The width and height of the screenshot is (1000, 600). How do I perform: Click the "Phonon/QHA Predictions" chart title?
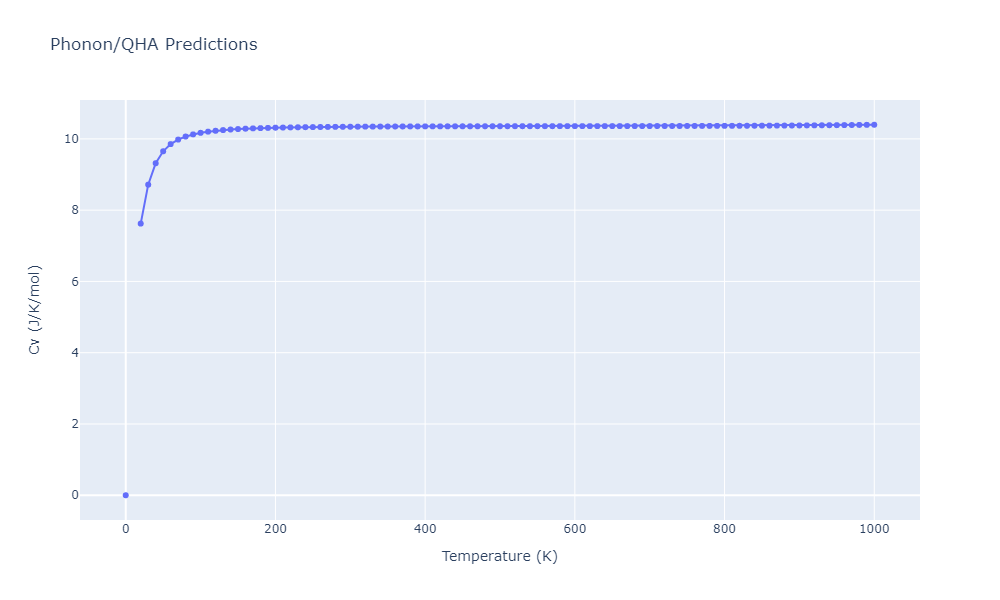(153, 45)
